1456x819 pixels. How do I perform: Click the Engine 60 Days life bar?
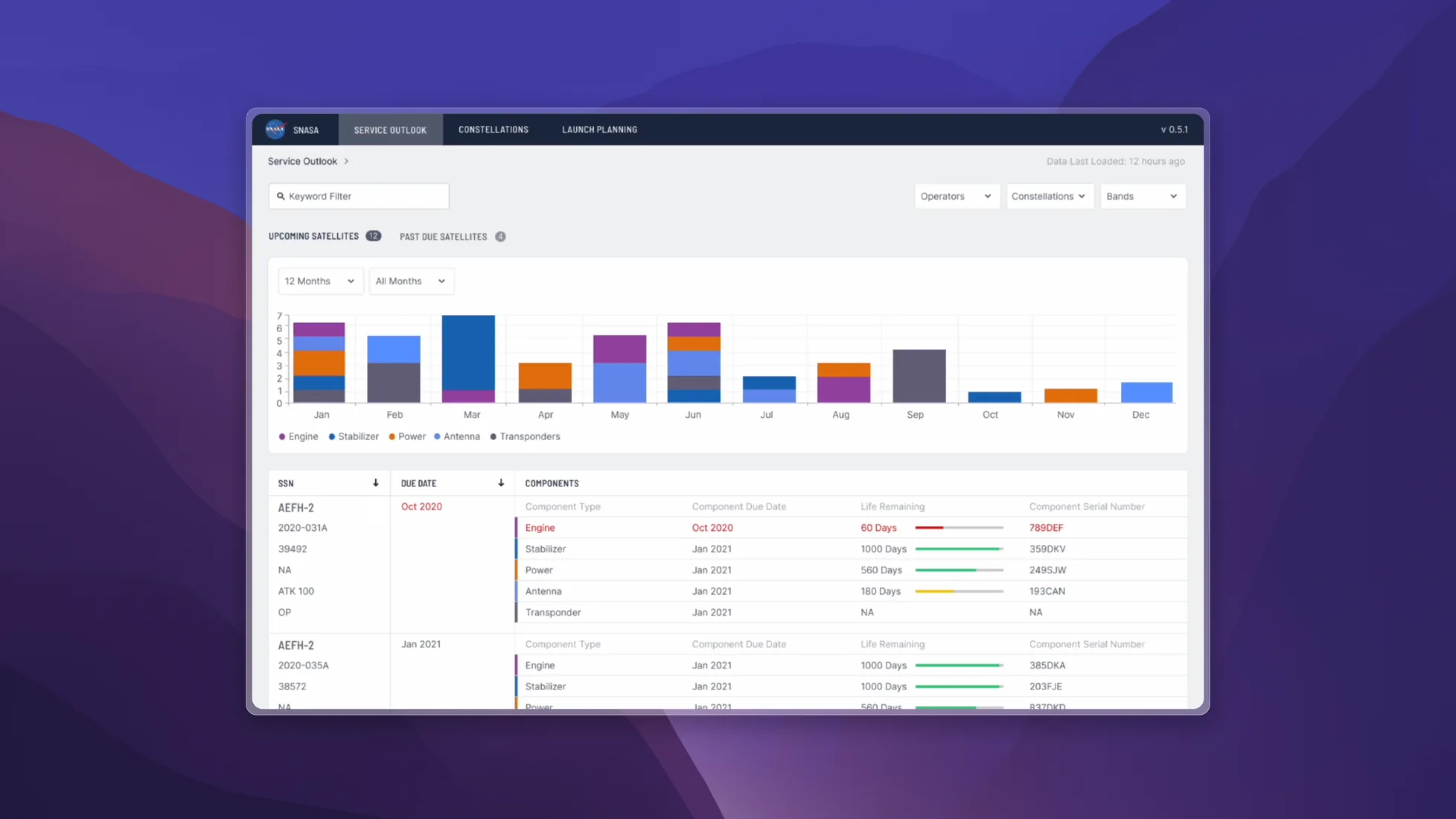coord(959,528)
